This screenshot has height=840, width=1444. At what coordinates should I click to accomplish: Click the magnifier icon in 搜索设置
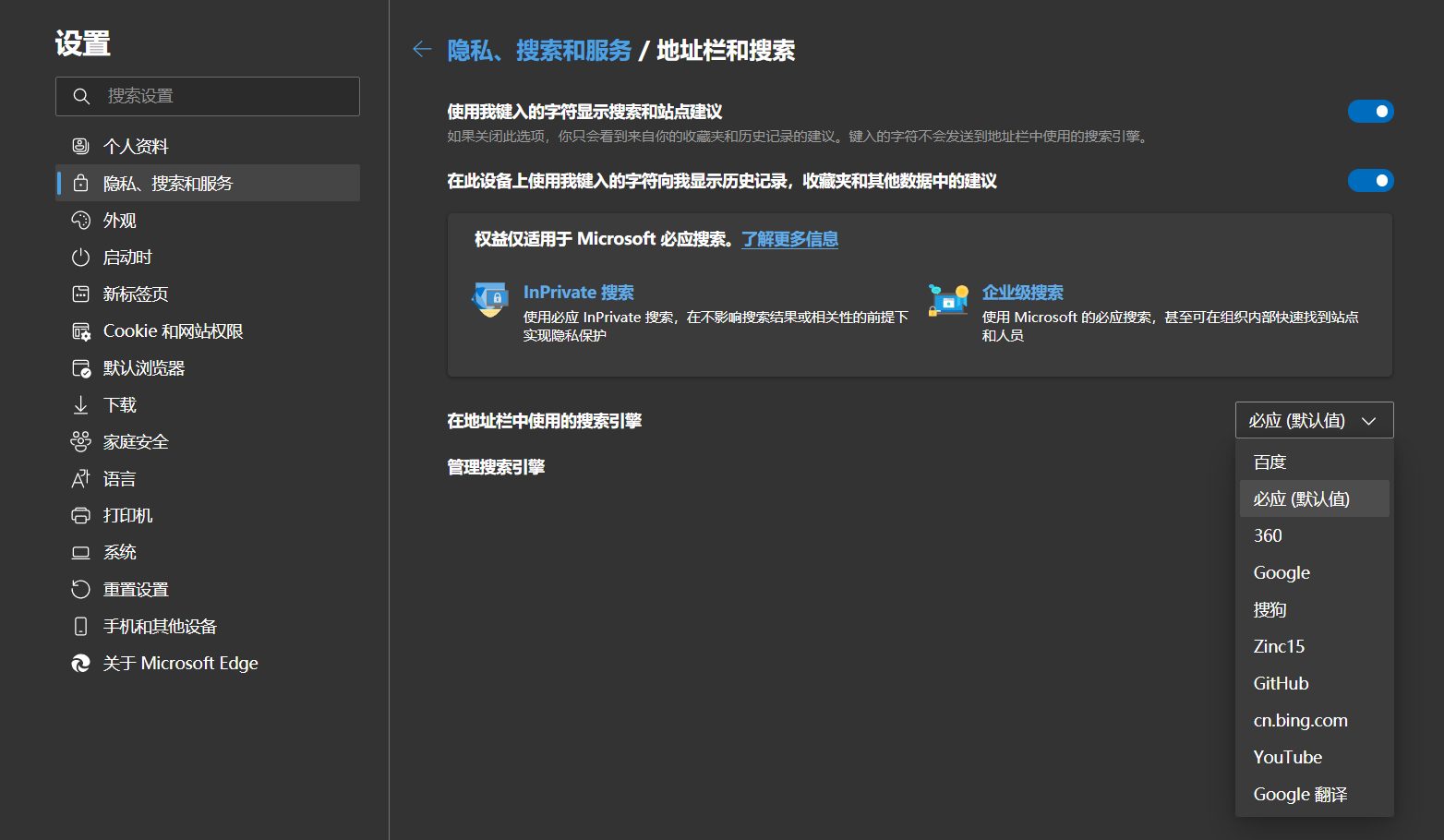(81, 96)
